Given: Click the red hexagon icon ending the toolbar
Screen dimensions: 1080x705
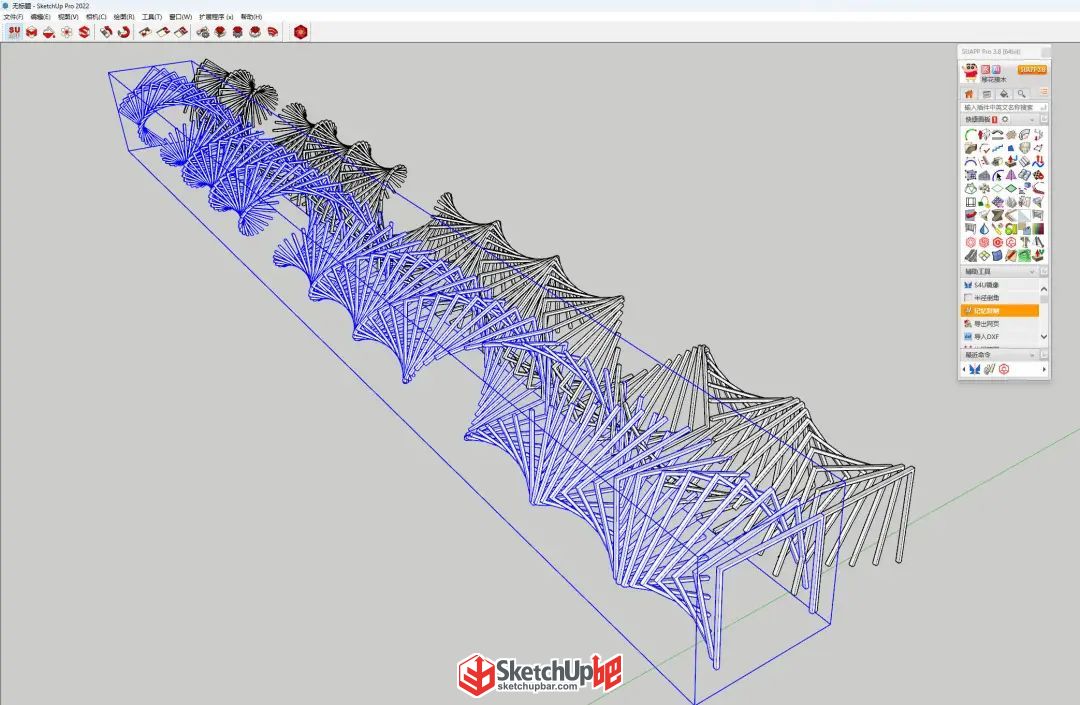Looking at the screenshot, I should point(301,32).
